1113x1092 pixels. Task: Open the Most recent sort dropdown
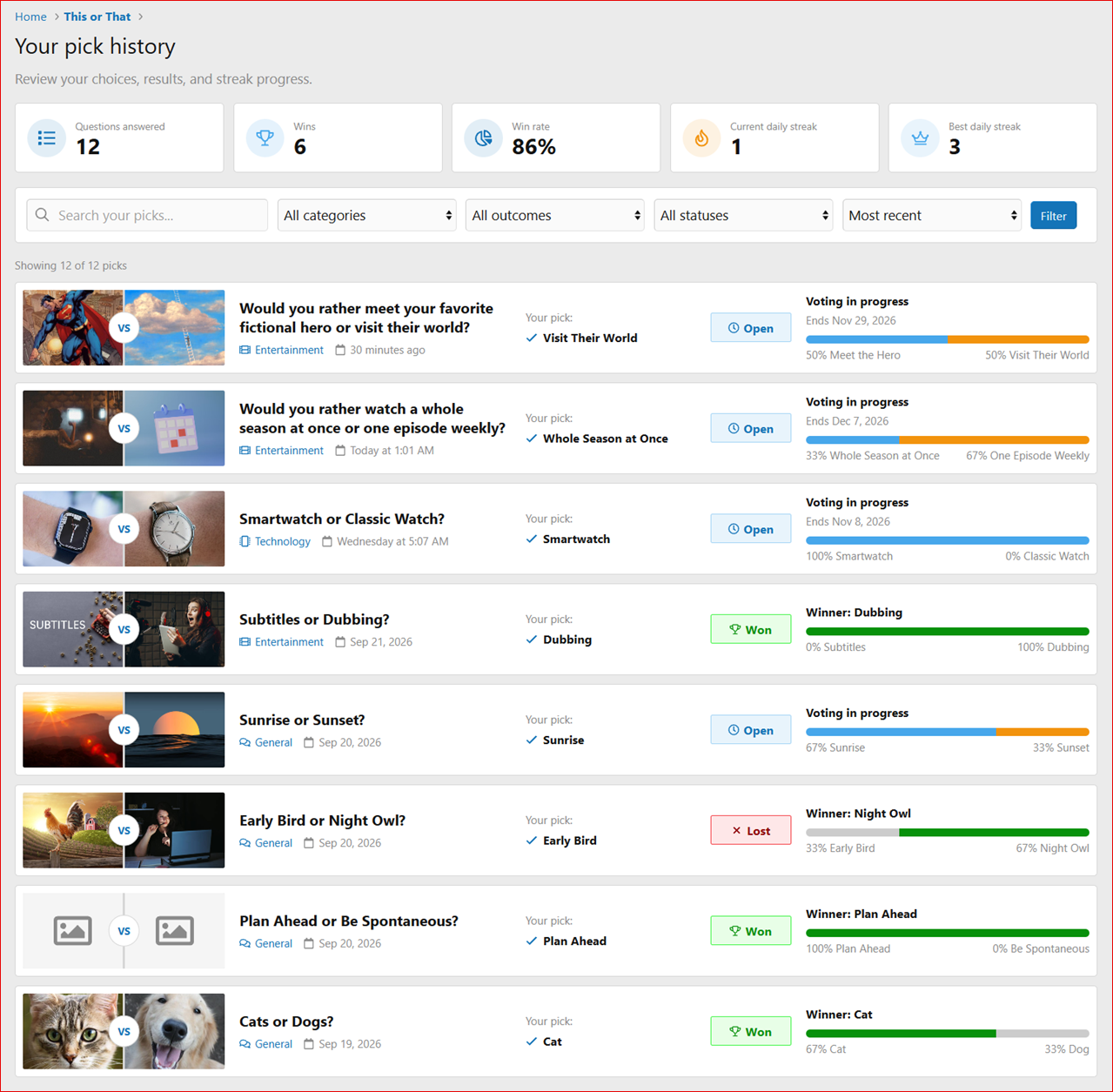932,215
